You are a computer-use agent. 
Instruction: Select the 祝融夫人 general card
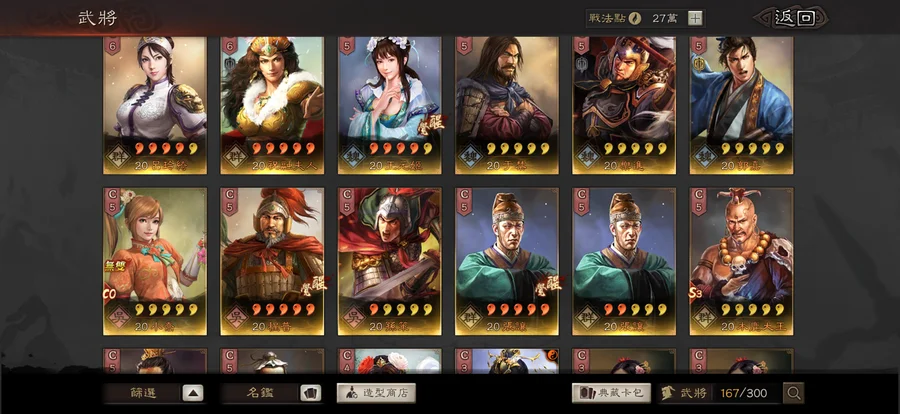[272, 105]
